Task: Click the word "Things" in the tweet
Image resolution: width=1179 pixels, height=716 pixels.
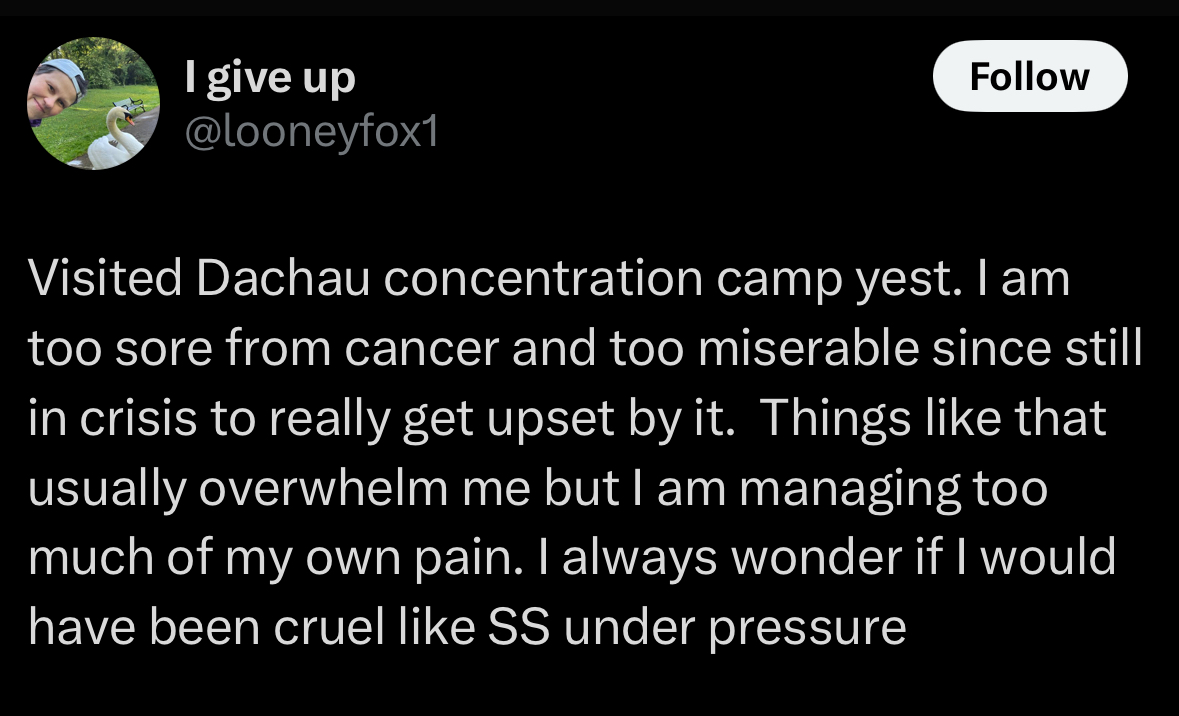Action: coord(836,418)
